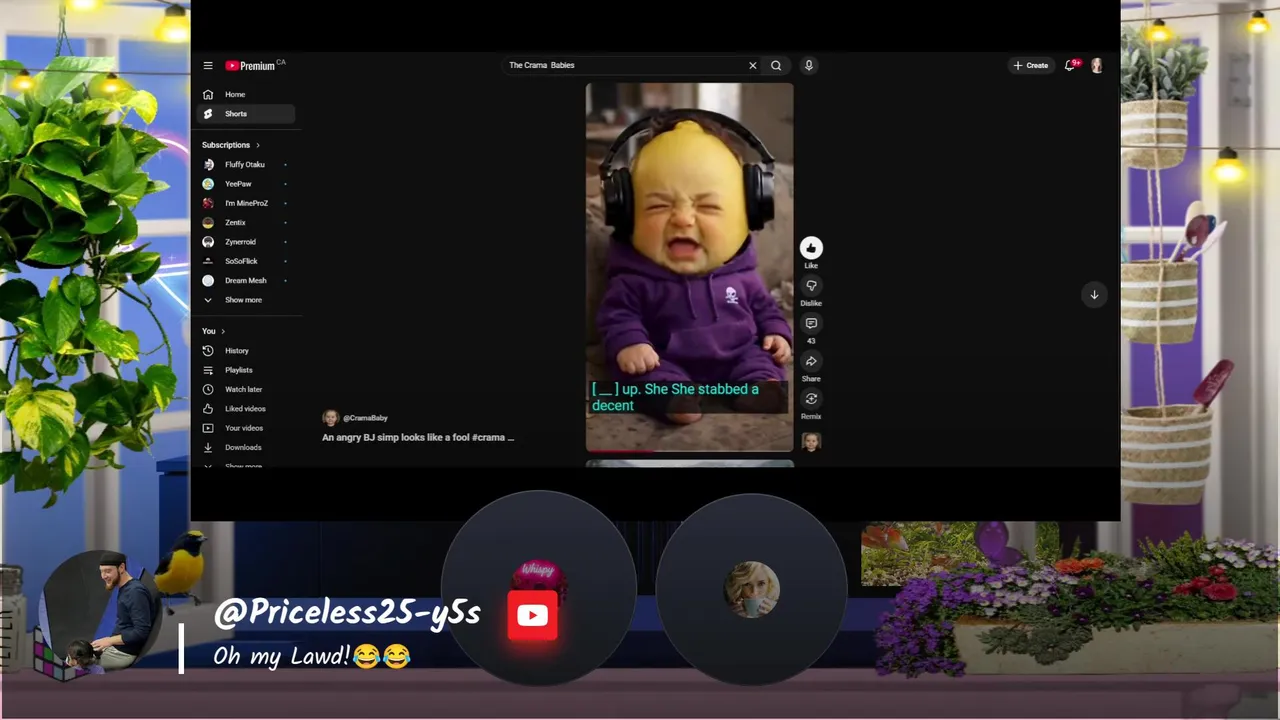Select Shorts in the sidebar
The width and height of the screenshot is (1280, 720).
[245, 114]
